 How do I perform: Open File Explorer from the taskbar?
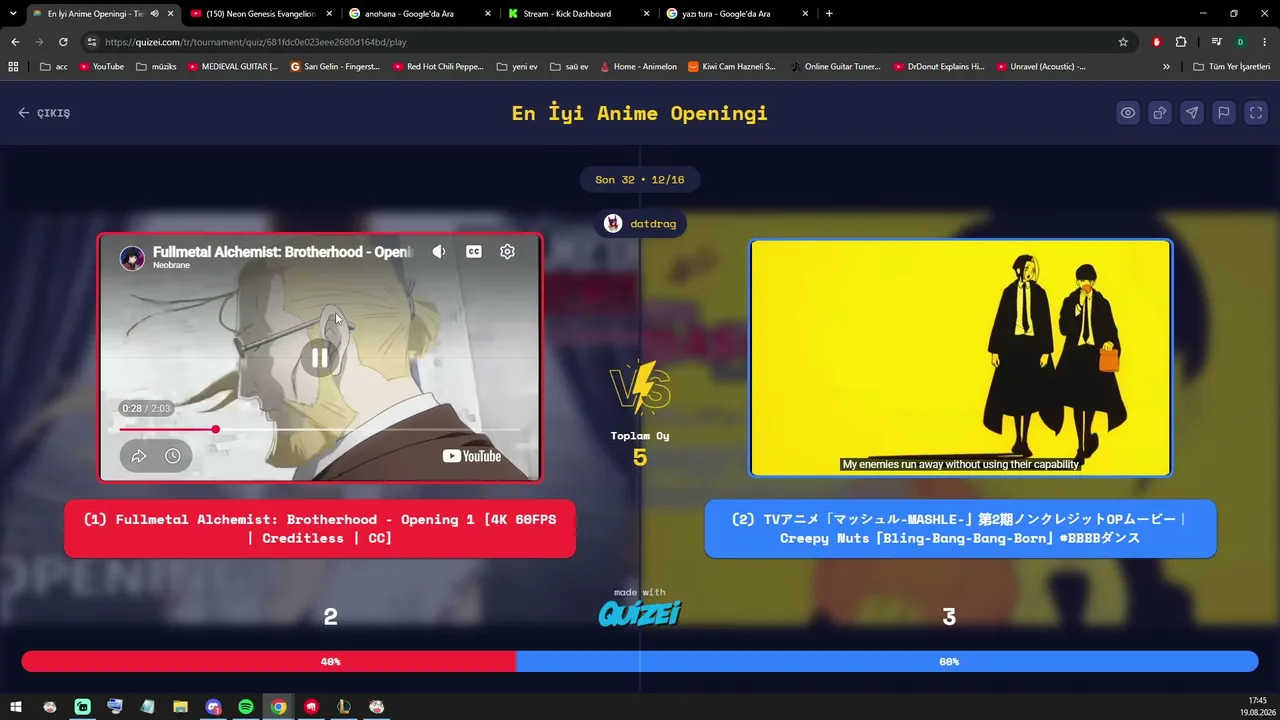tap(180, 707)
